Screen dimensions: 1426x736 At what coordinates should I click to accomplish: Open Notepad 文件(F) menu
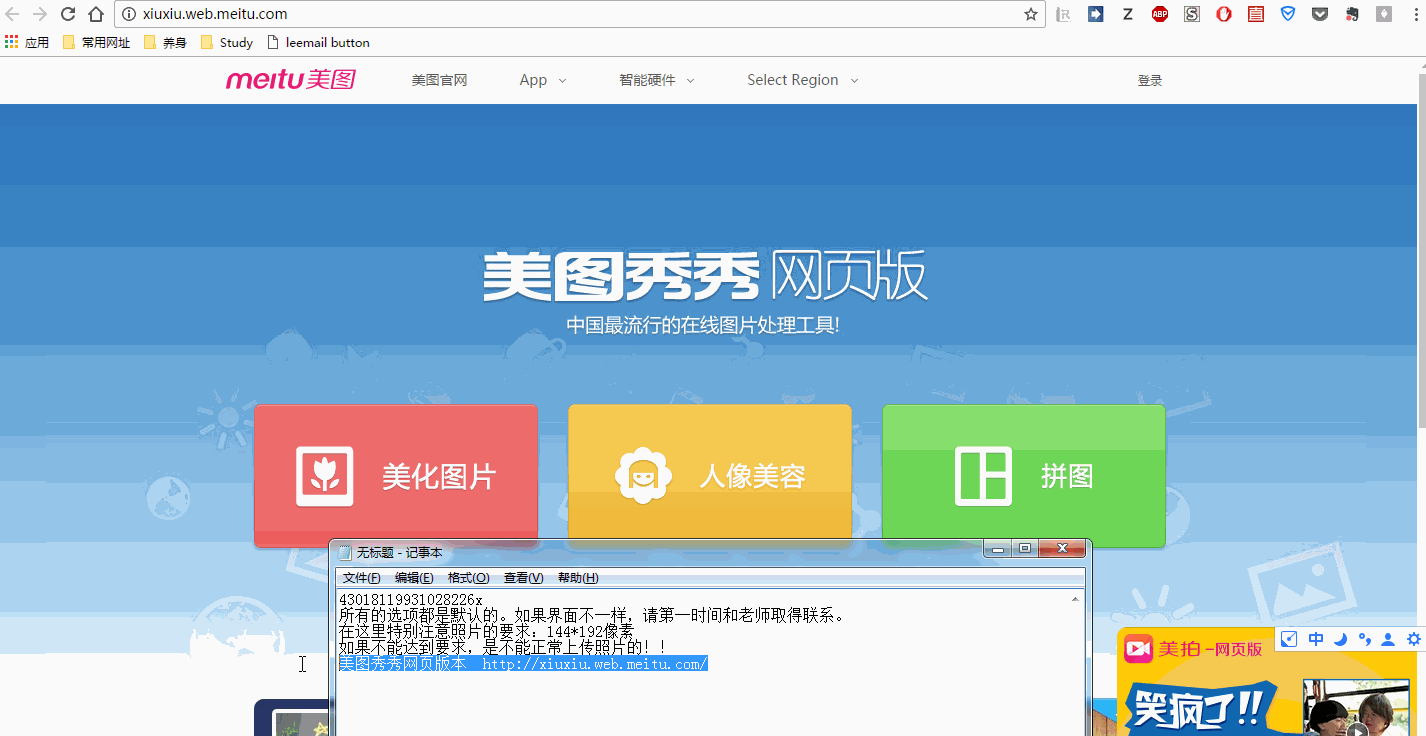click(x=361, y=578)
